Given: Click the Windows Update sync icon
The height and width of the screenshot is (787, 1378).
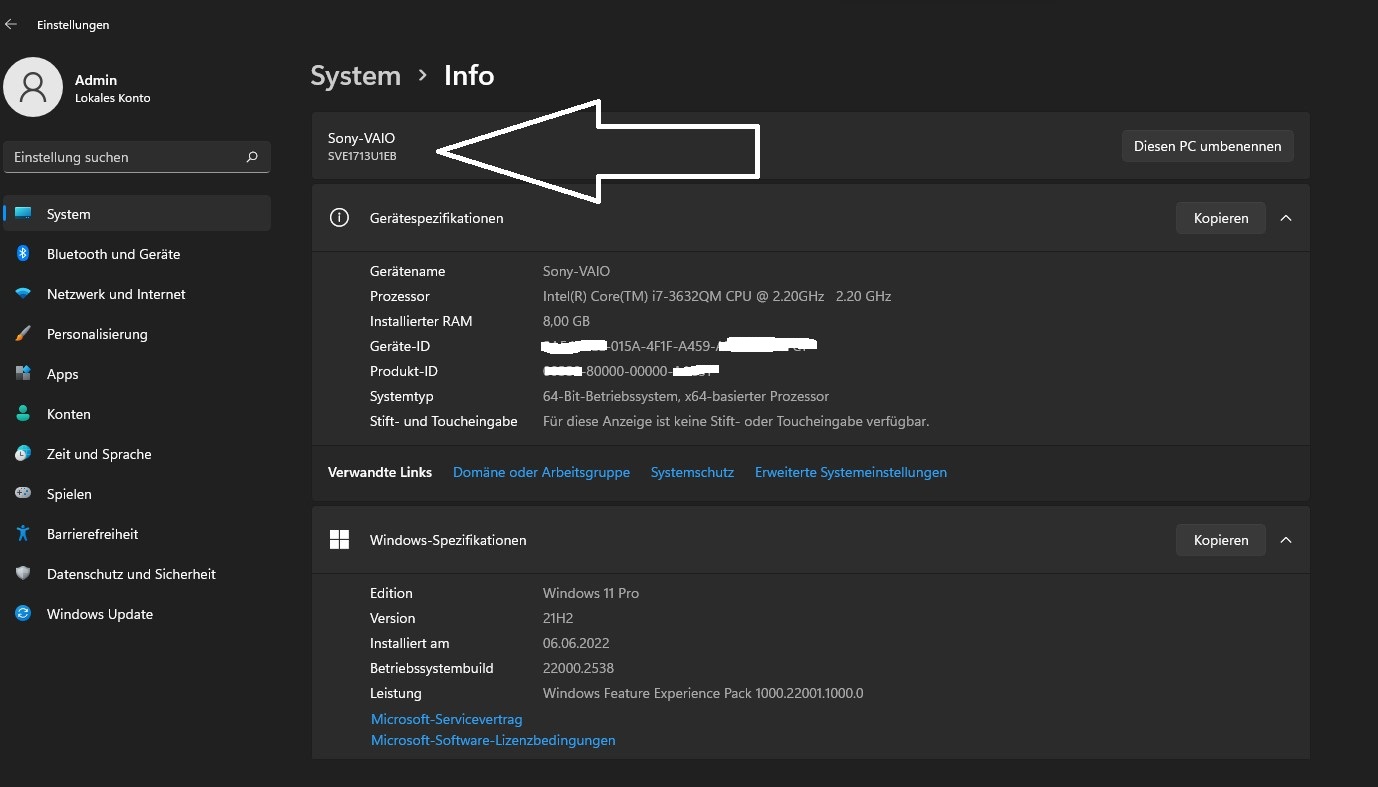Looking at the screenshot, I should (23, 614).
